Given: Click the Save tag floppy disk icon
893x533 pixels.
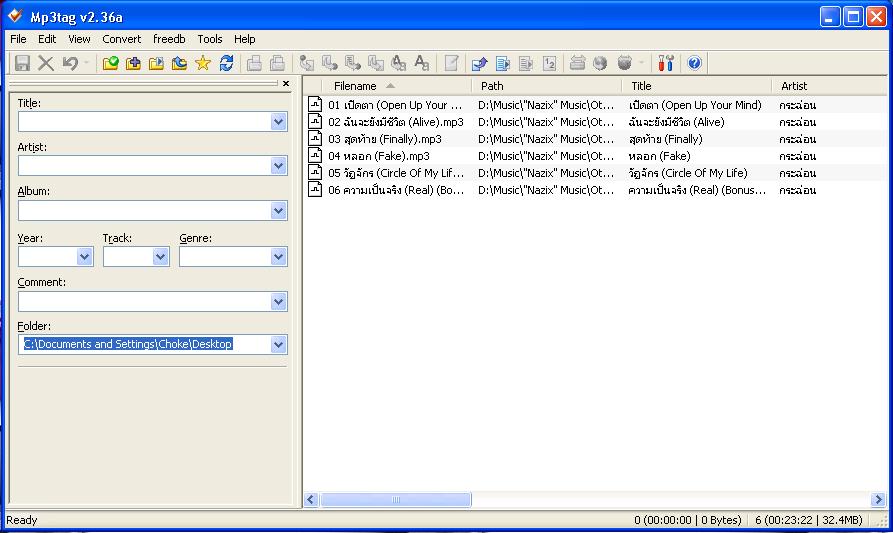Looking at the screenshot, I should coord(22,63).
